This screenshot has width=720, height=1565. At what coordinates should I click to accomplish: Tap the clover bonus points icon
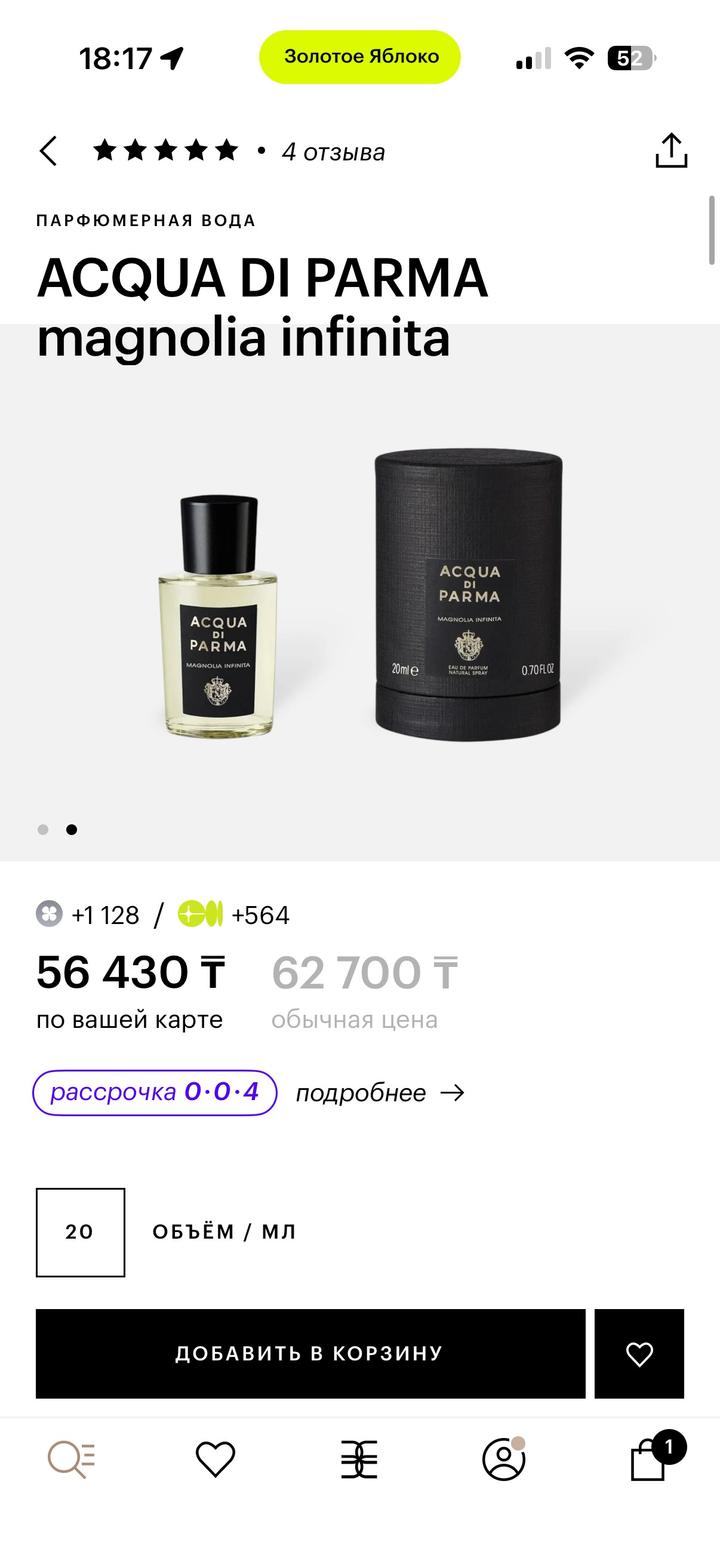pyautogui.click(x=49, y=914)
